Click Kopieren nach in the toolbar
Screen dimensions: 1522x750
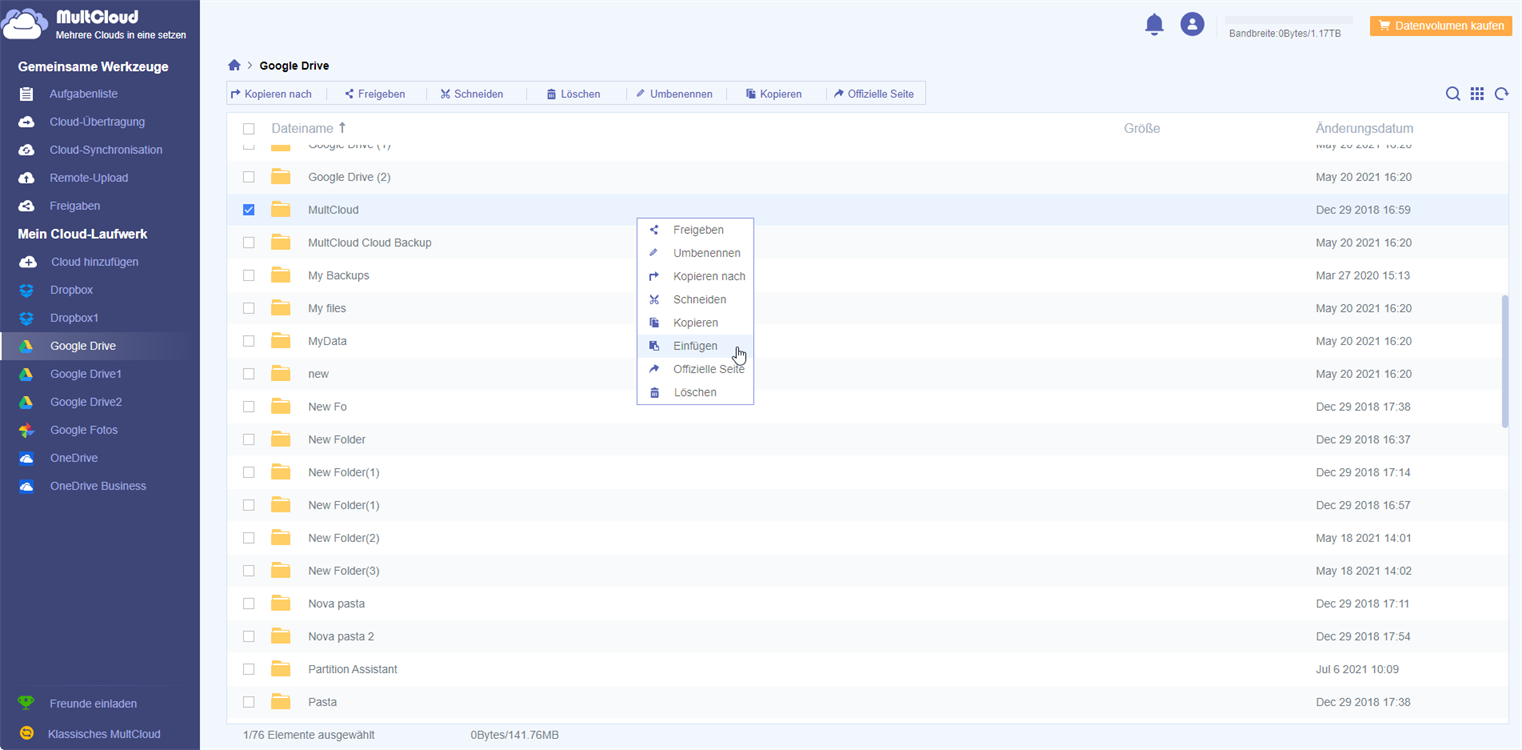[x=271, y=94]
